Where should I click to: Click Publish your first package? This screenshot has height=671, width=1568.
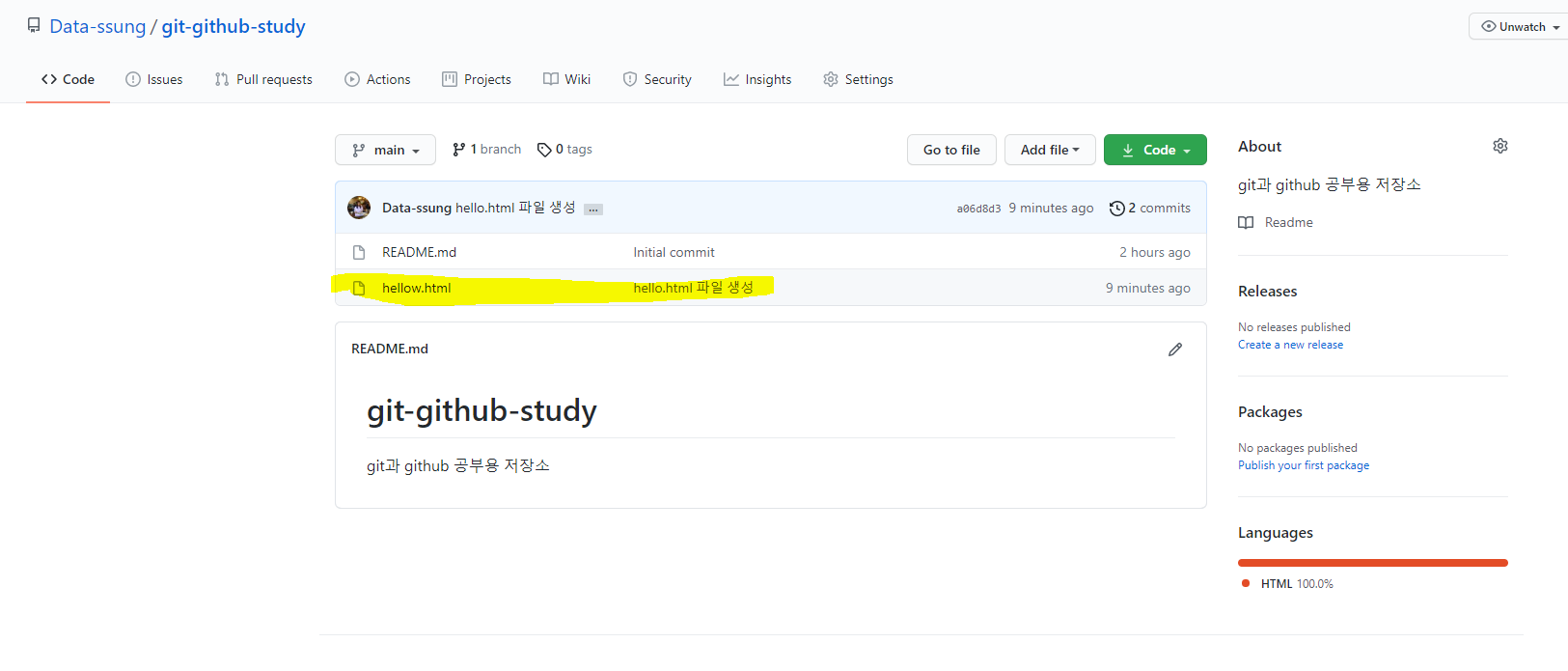pyautogui.click(x=1304, y=465)
